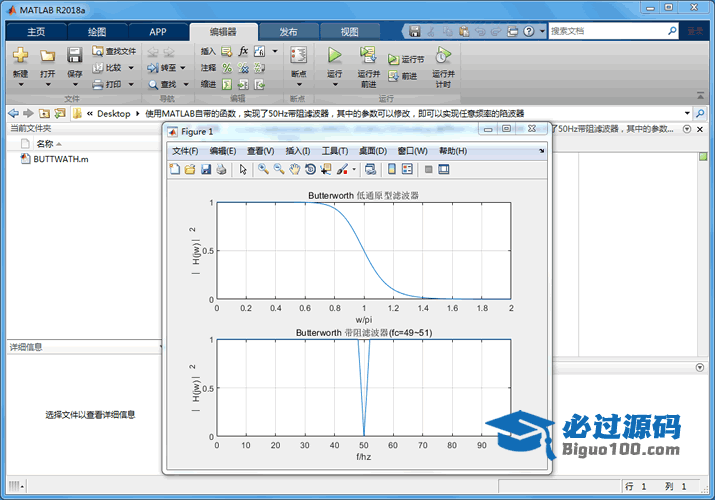Select BUTTWATH.m in the Current Folder list

[x=60, y=159]
